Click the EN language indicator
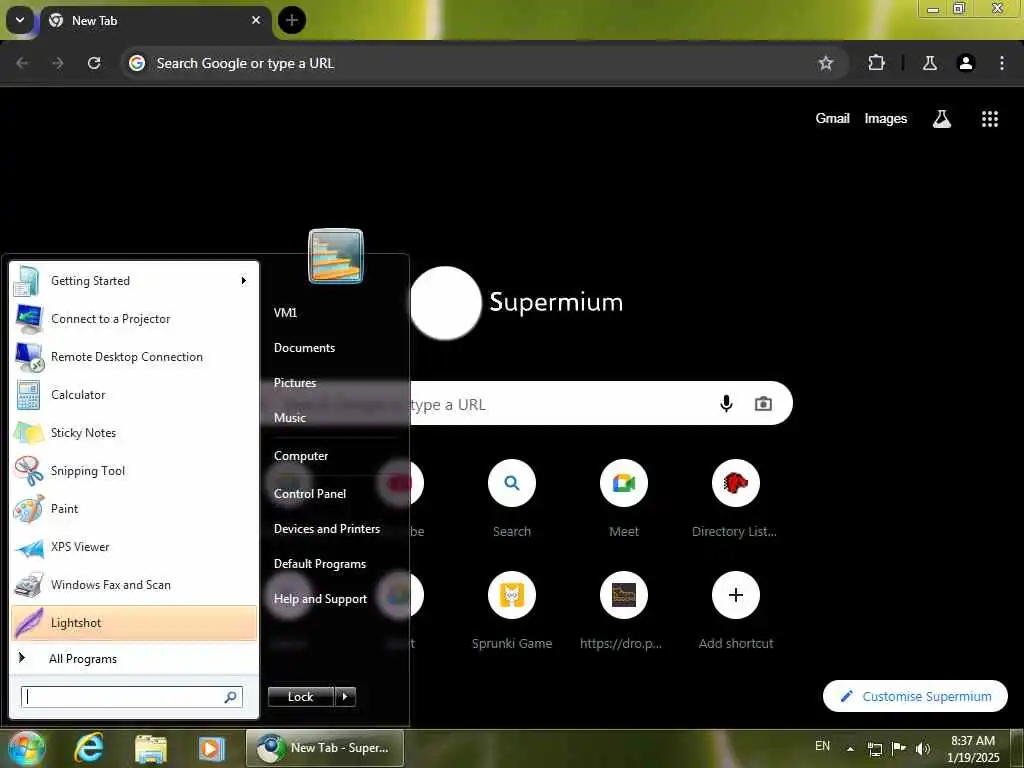1024x768 pixels. pos(822,746)
